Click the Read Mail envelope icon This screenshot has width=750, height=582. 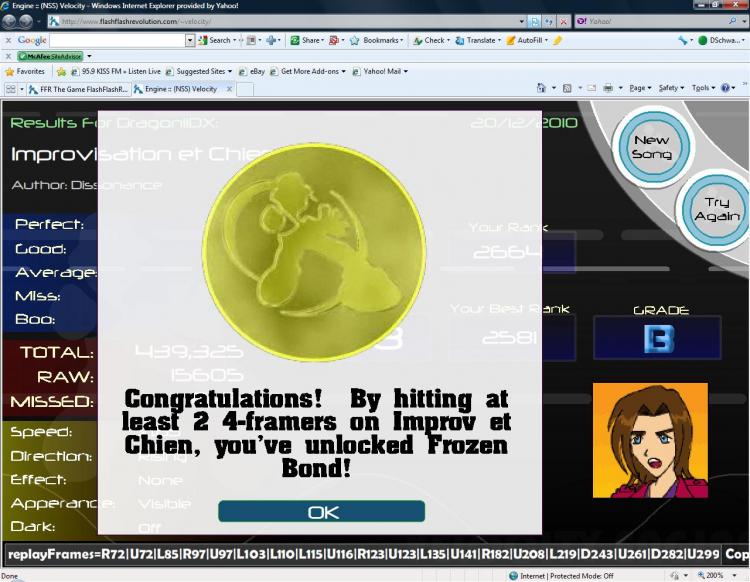point(592,88)
